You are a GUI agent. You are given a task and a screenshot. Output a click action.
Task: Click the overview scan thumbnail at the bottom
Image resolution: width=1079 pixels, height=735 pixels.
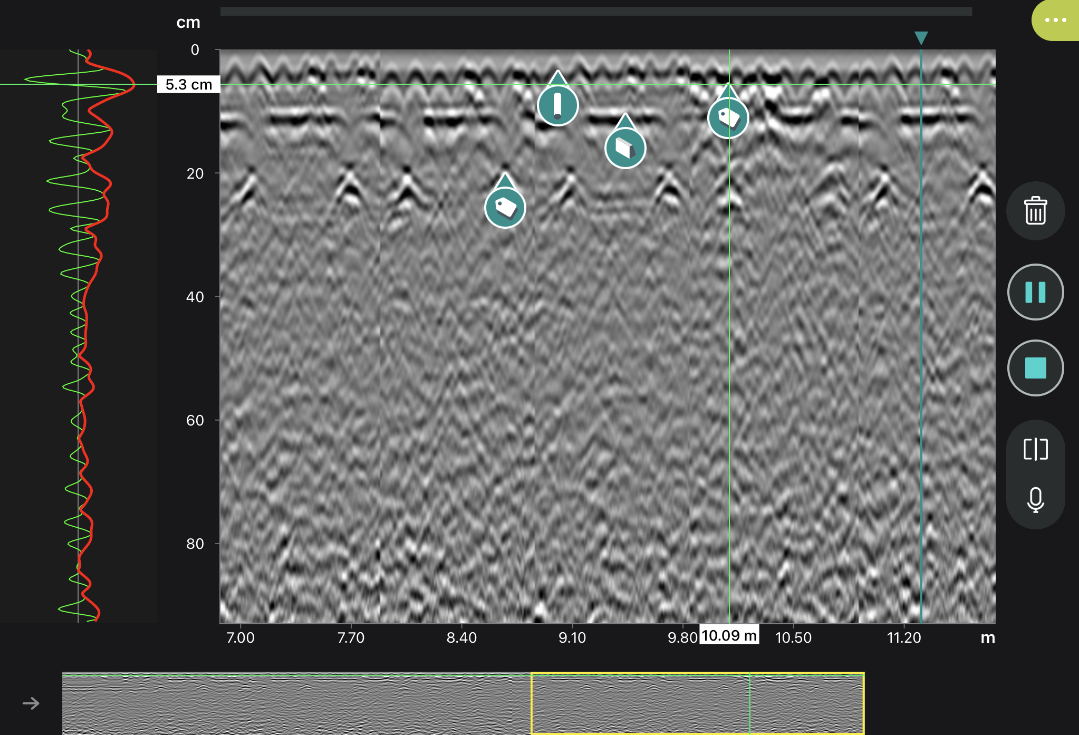tap(300, 702)
